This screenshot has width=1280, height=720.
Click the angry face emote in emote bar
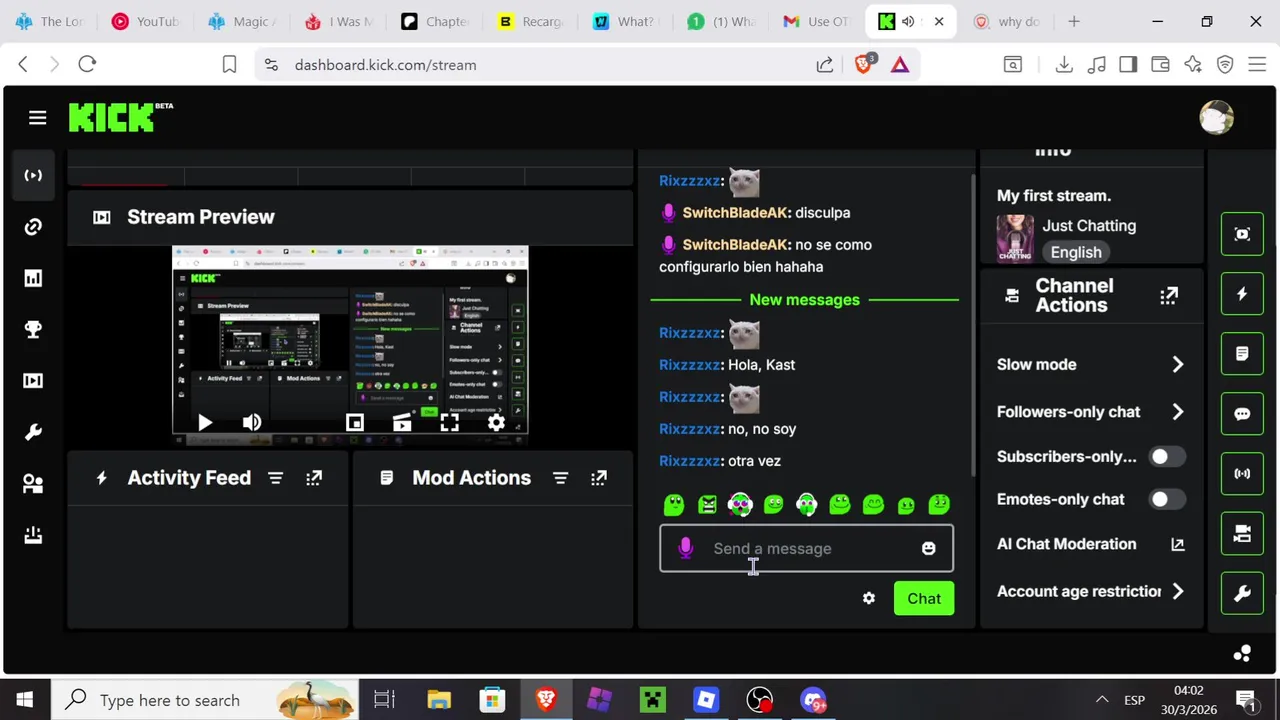707,505
